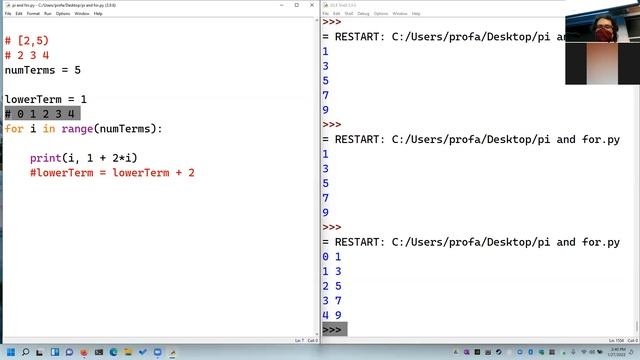
Task: Click the editor scrollbar down arrow
Action: tap(317, 334)
